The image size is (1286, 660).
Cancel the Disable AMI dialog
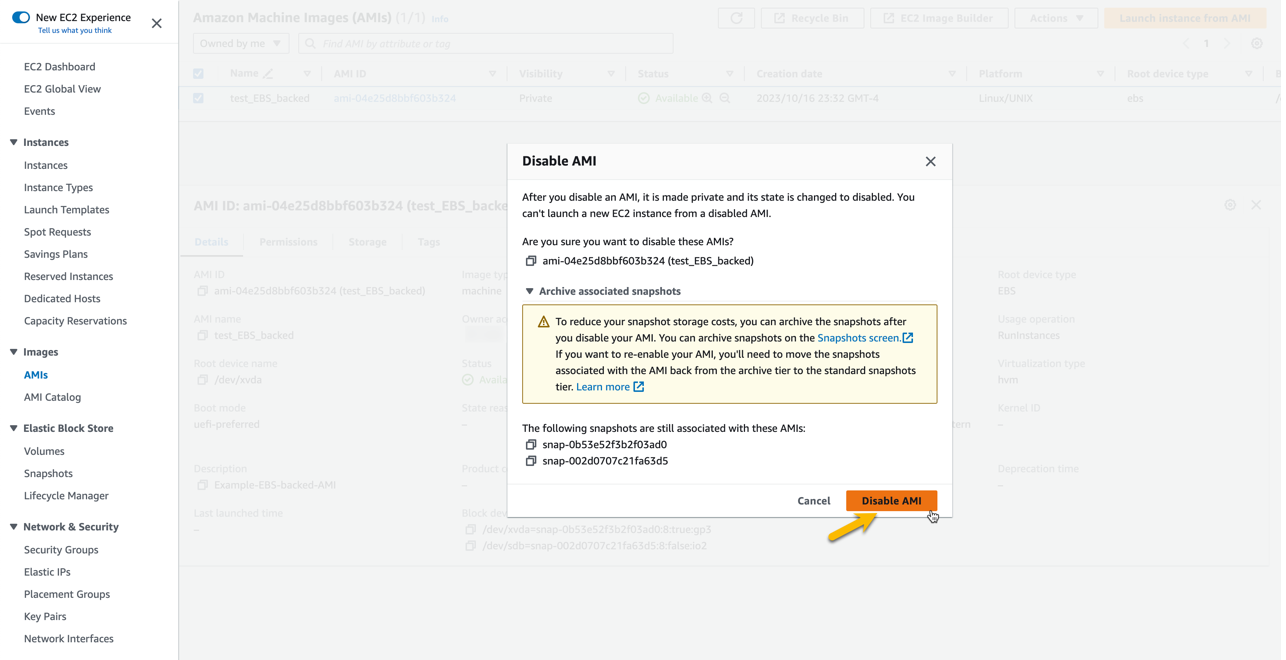pyautogui.click(x=813, y=500)
